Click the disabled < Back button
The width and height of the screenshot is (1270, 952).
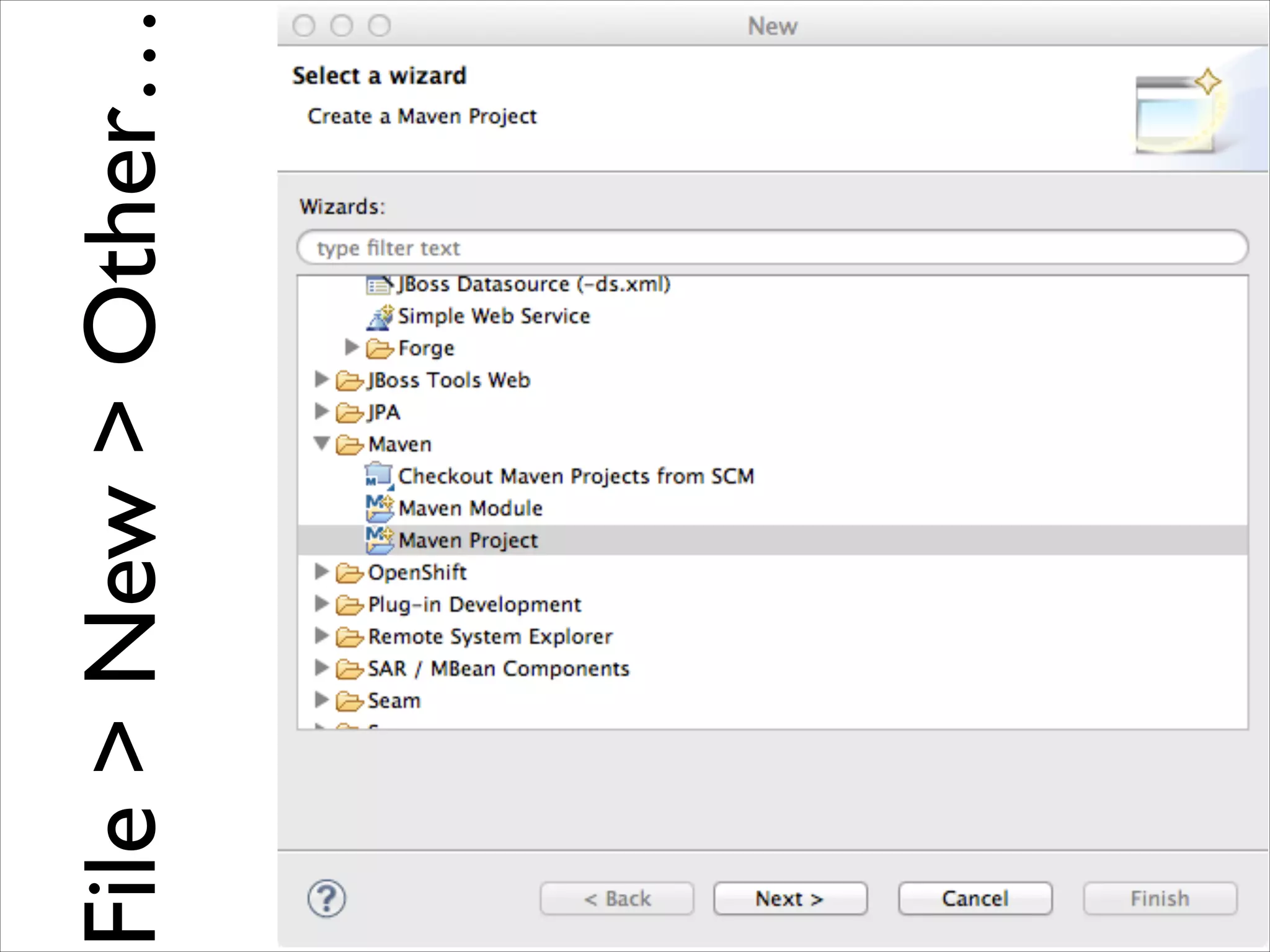coord(617,899)
